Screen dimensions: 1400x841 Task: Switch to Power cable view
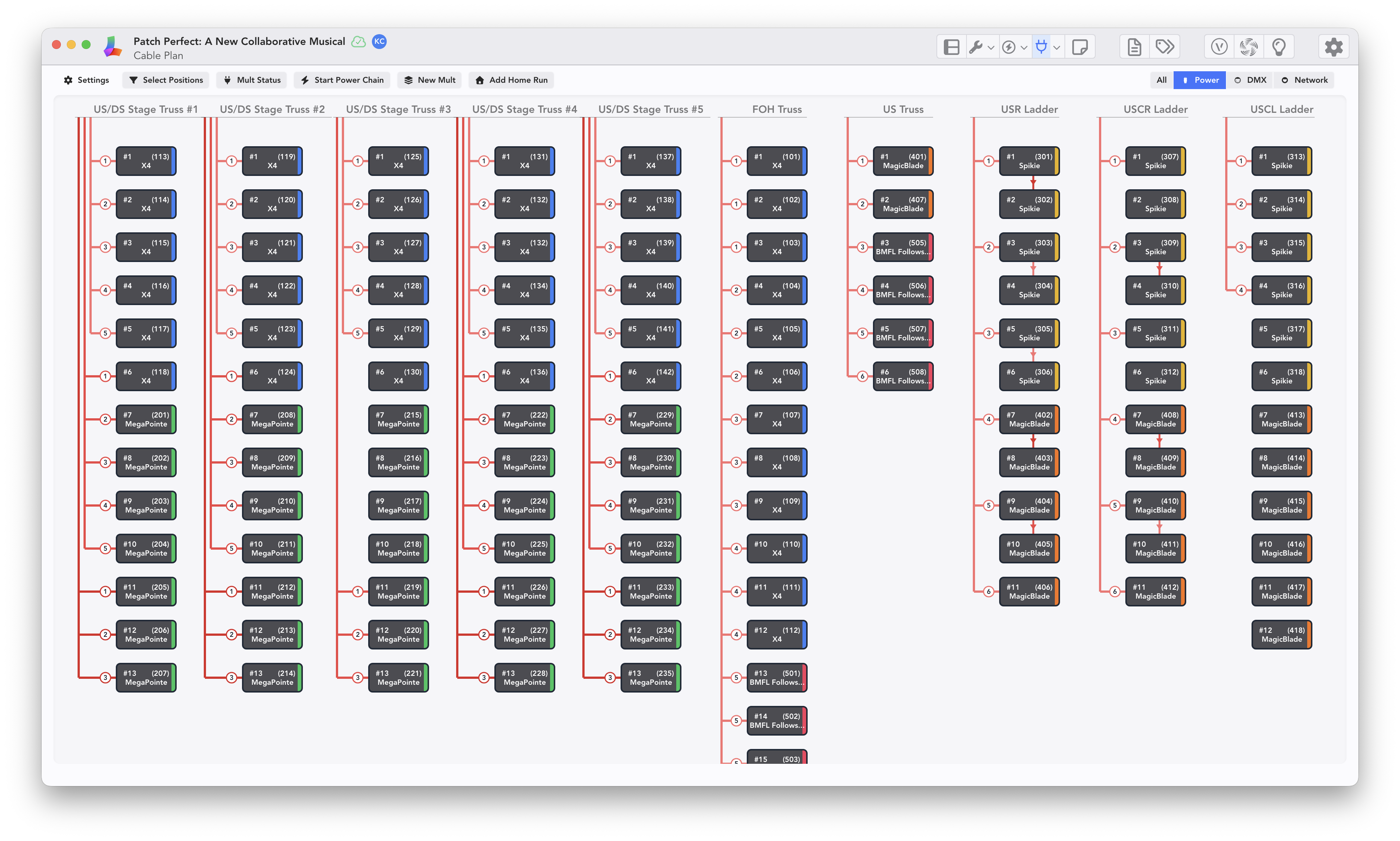[x=1200, y=80]
